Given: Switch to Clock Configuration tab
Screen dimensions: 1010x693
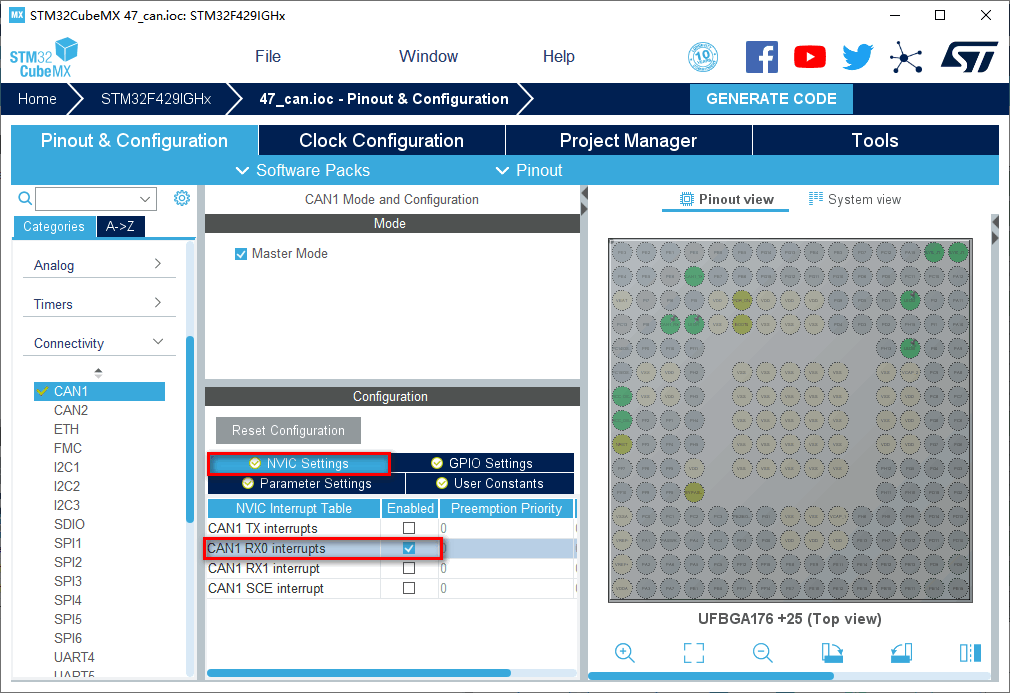Looking at the screenshot, I should tap(381, 141).
